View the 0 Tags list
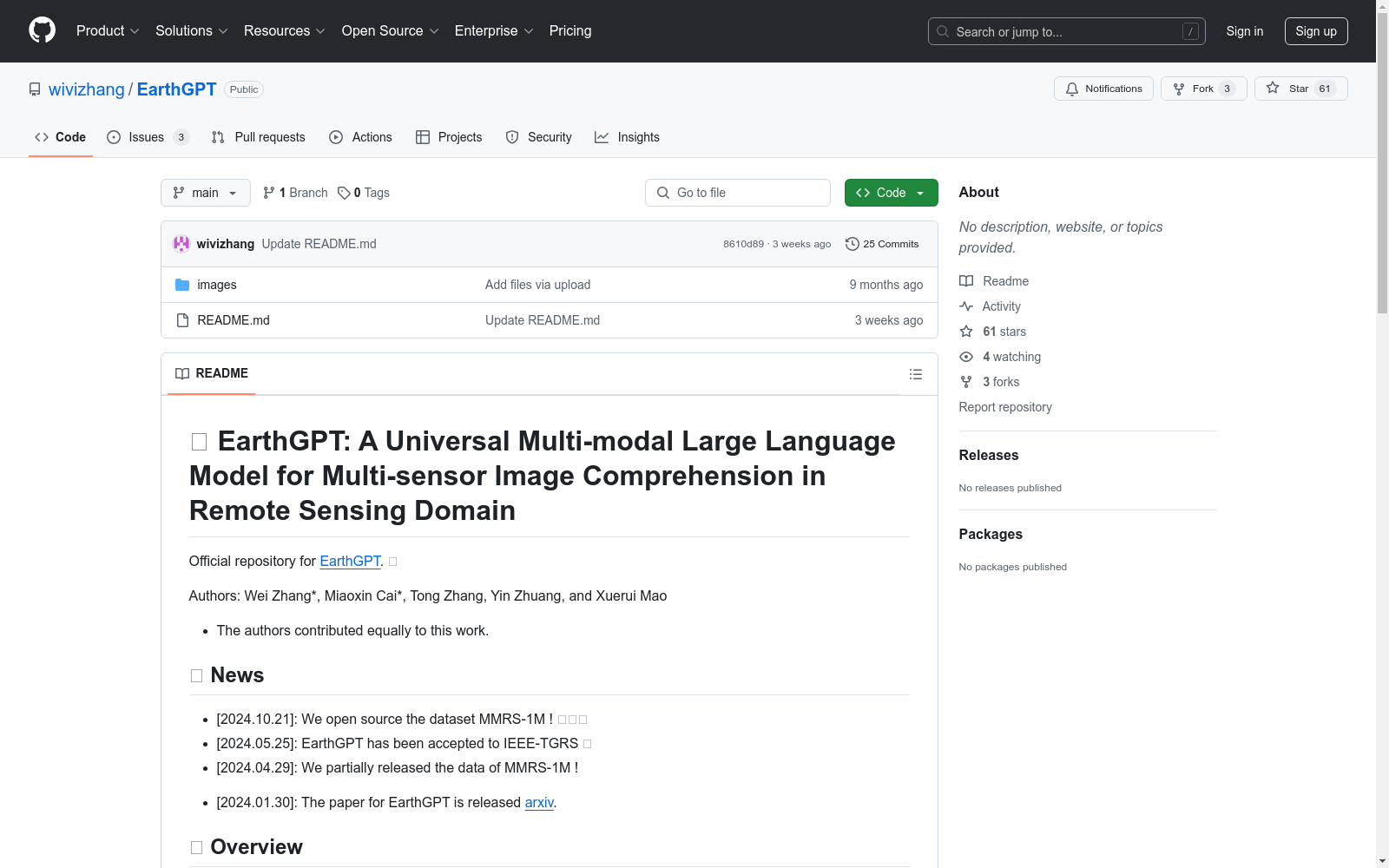The image size is (1389, 868). coord(364,193)
